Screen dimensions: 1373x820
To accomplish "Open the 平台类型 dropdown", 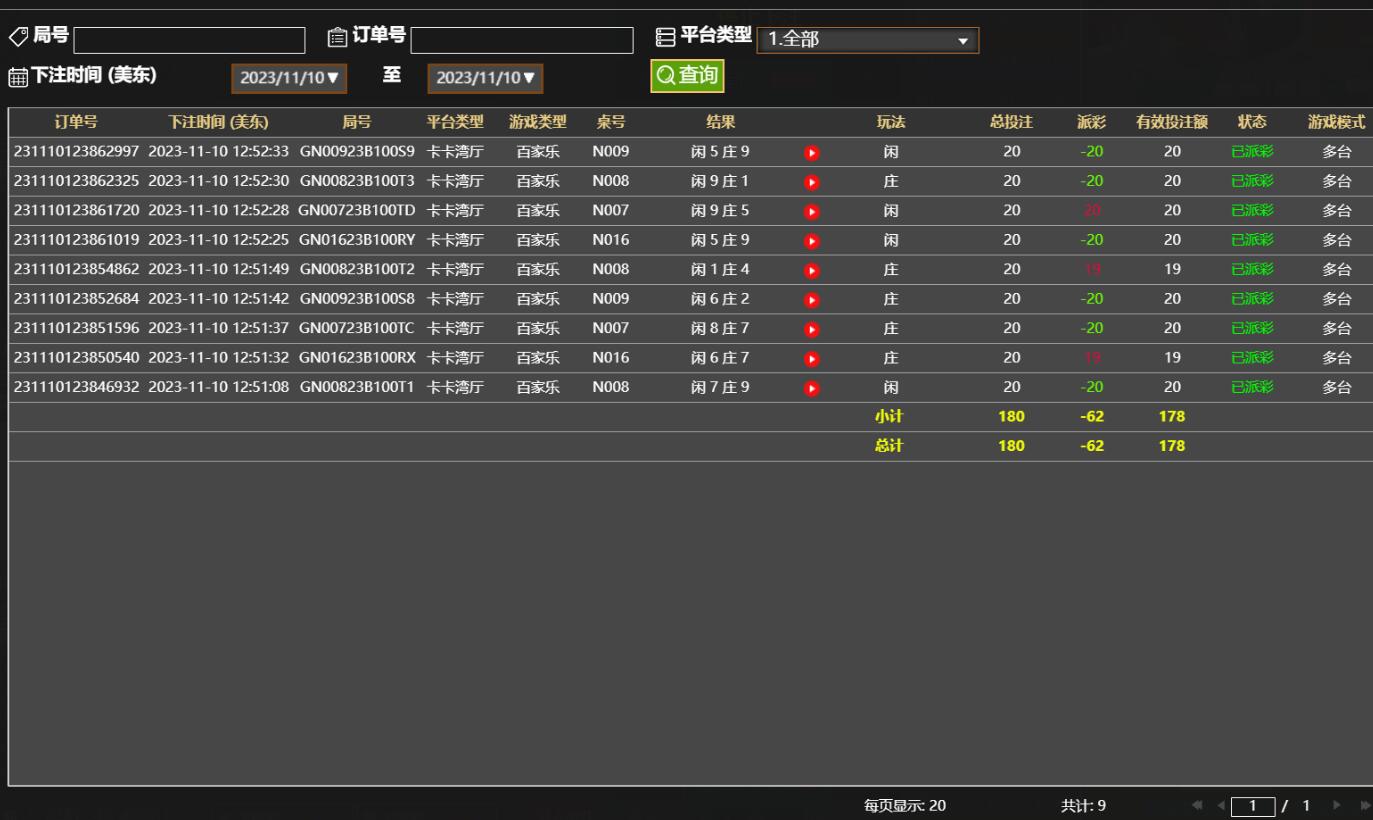I will pos(867,40).
